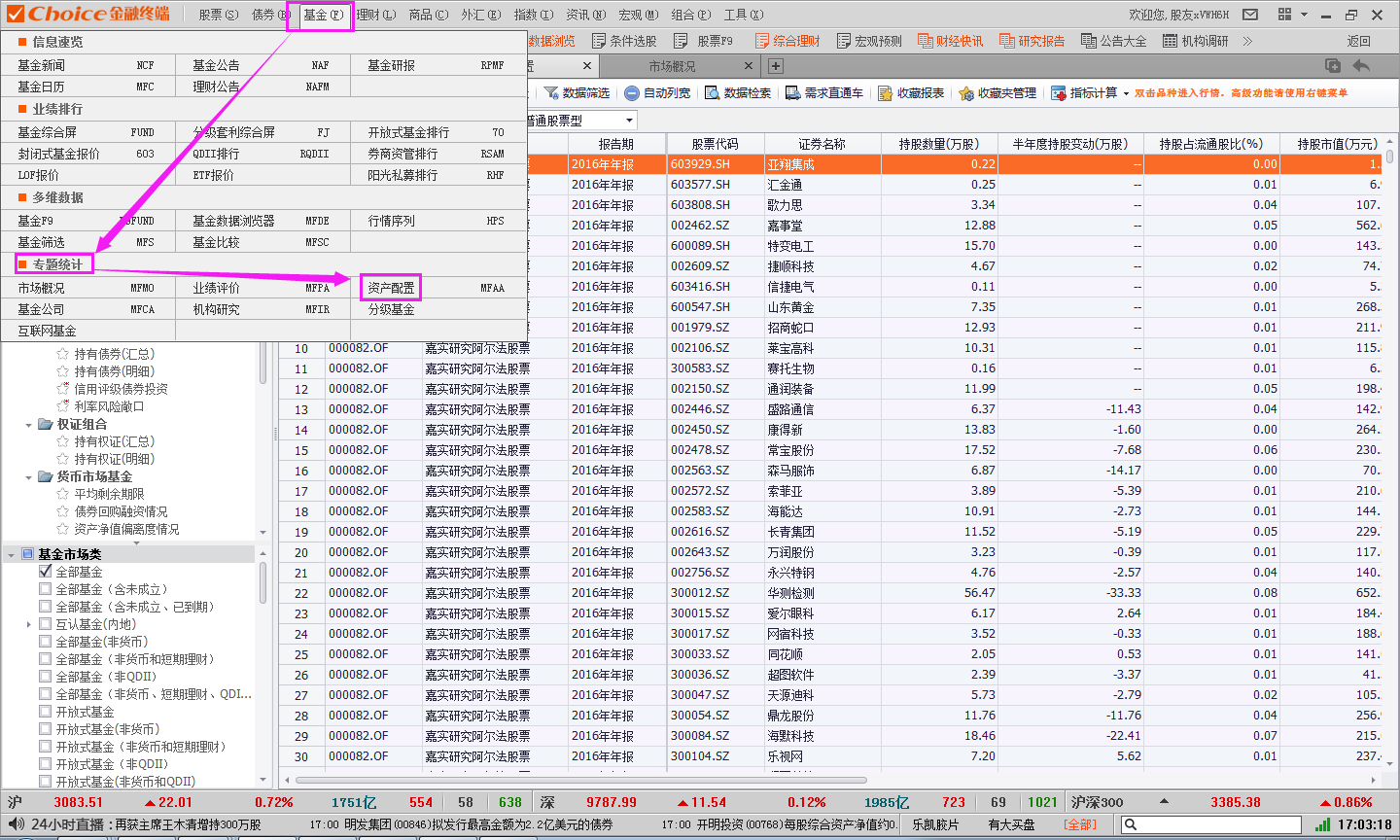Screen dimensions: 1400x840
Task: Open 收藏夹管理
Action: point(997,93)
